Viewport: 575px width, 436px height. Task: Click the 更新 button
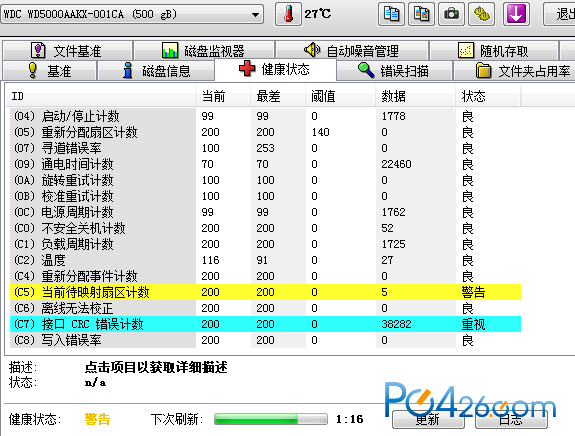point(428,419)
